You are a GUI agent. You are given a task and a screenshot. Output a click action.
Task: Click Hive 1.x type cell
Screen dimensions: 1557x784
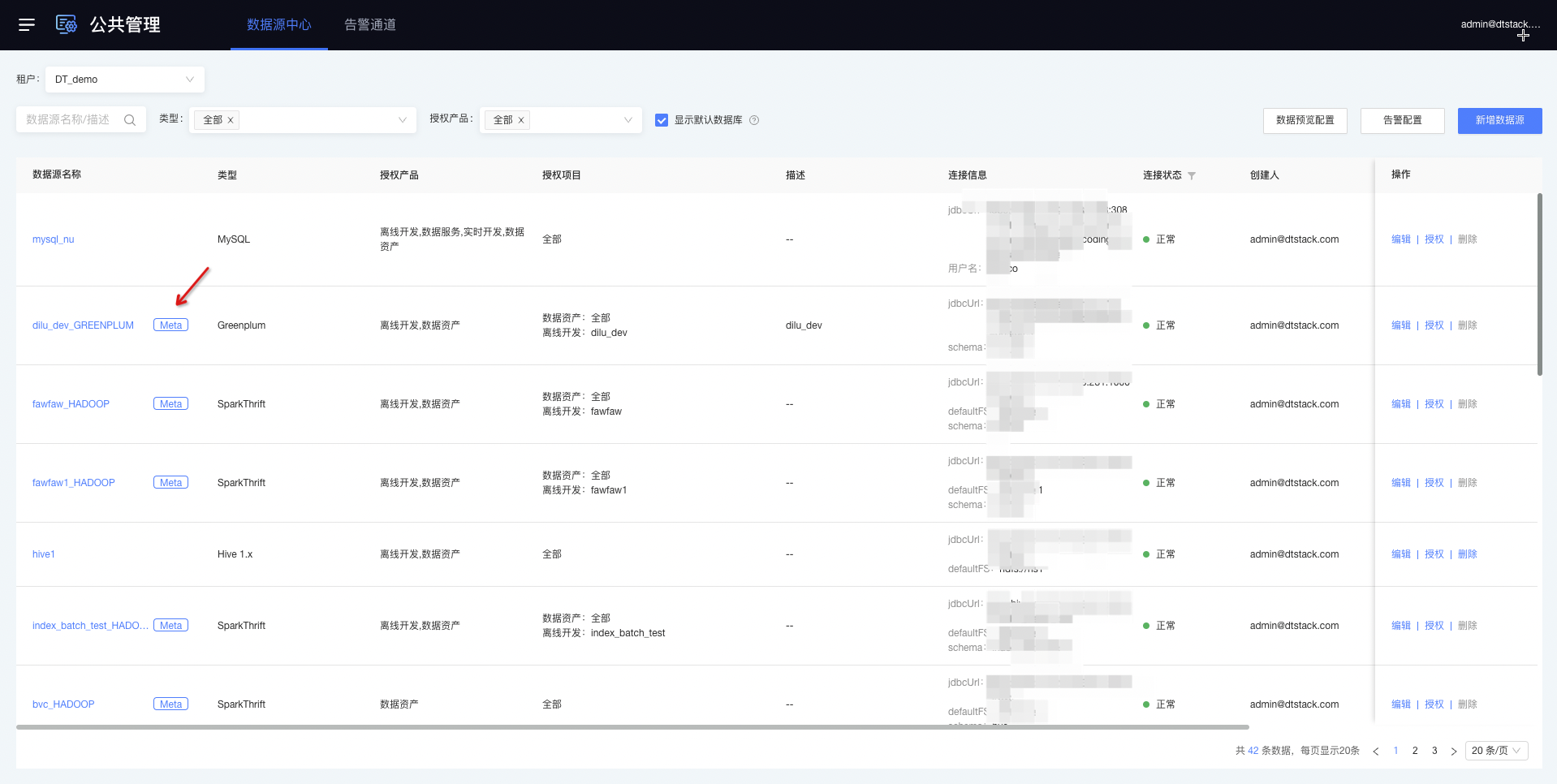click(x=235, y=554)
